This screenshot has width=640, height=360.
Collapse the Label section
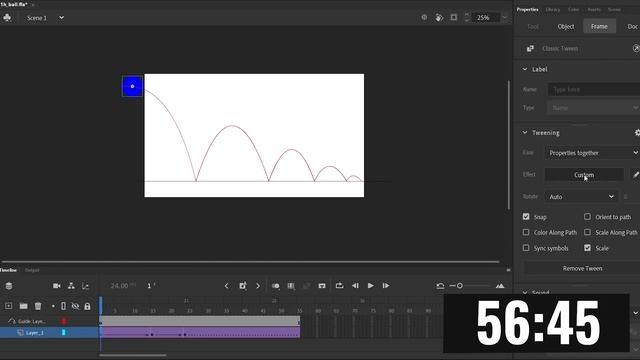[x=525, y=69]
